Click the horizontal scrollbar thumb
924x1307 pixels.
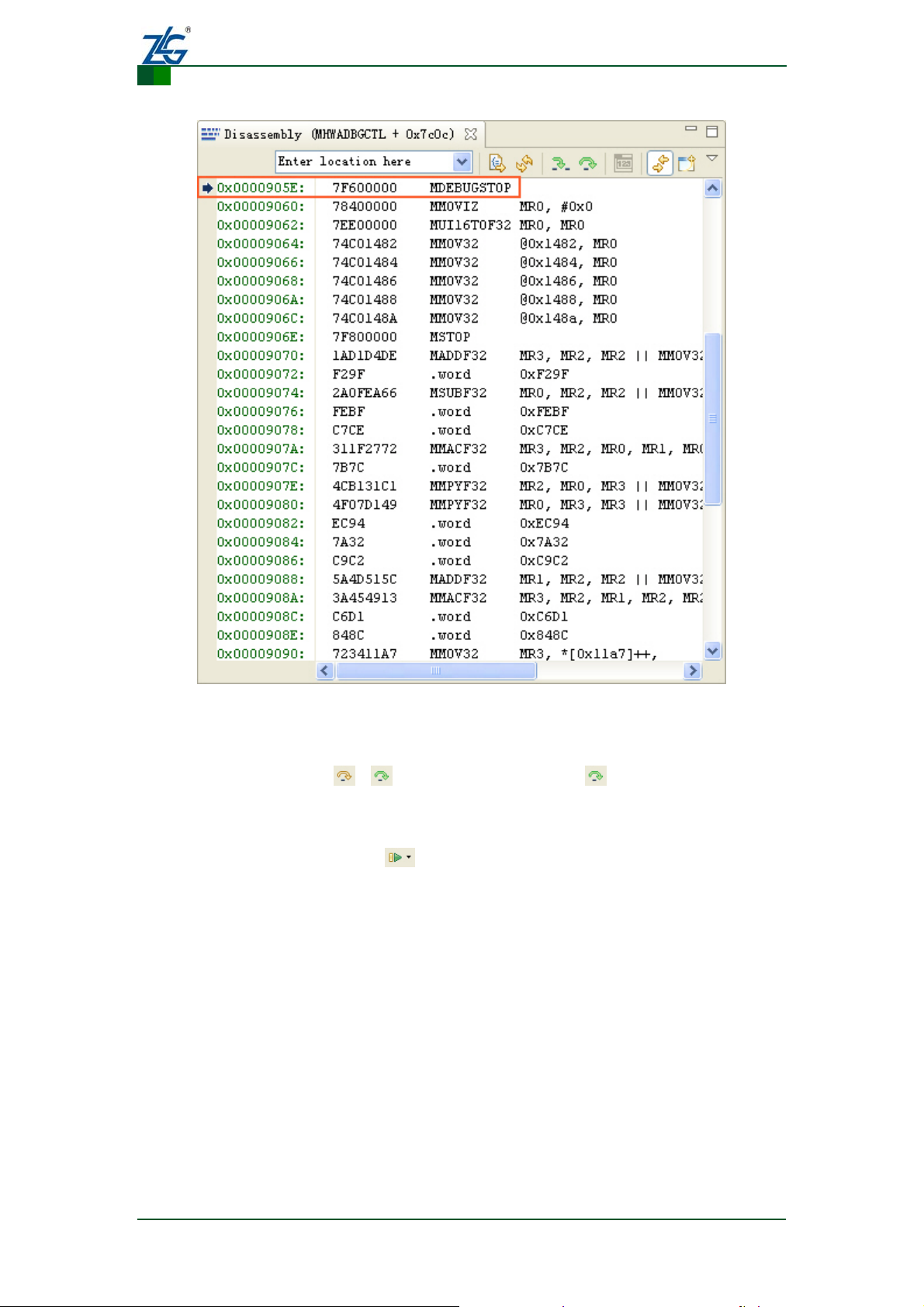(435, 671)
